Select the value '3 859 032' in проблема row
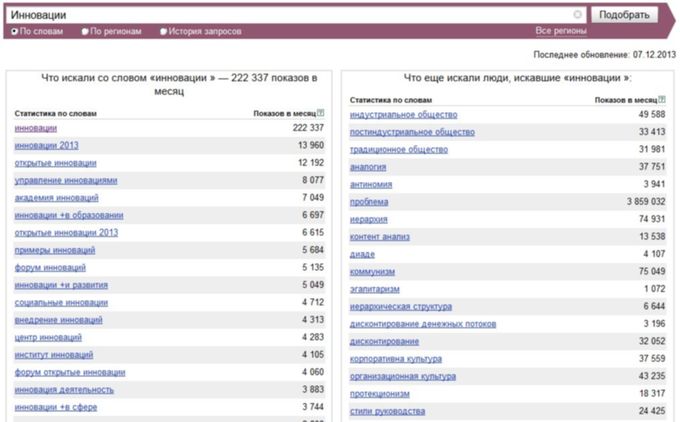This screenshot has height=422, width=680. 646,202
